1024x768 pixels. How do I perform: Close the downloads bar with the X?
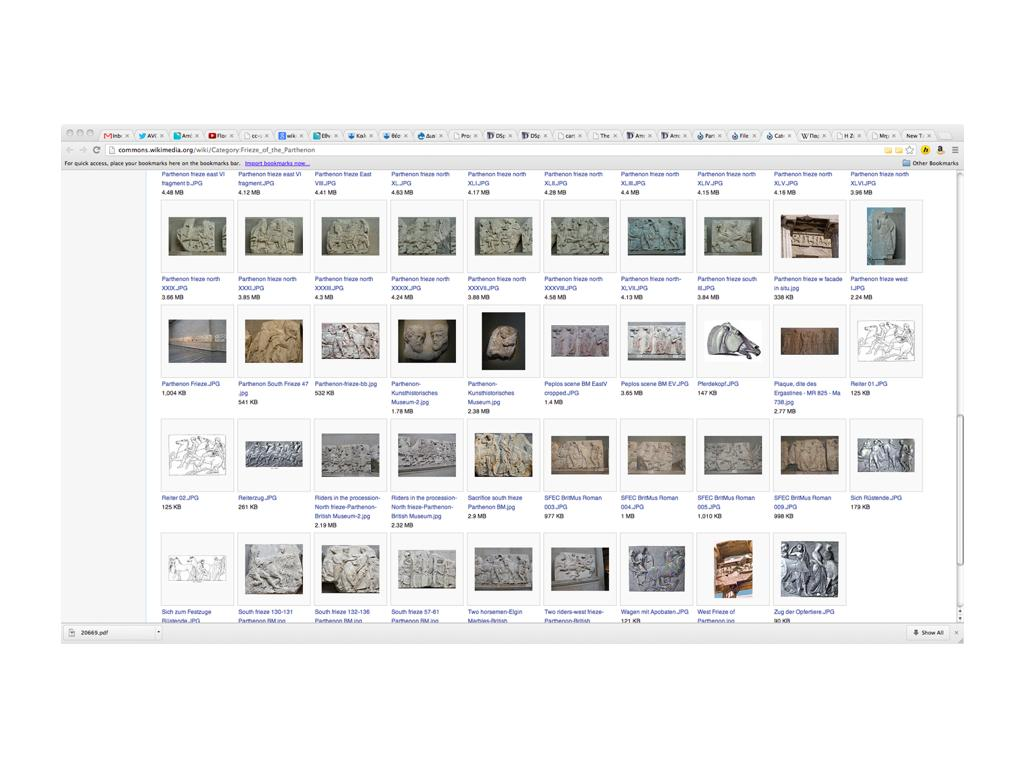coord(956,633)
